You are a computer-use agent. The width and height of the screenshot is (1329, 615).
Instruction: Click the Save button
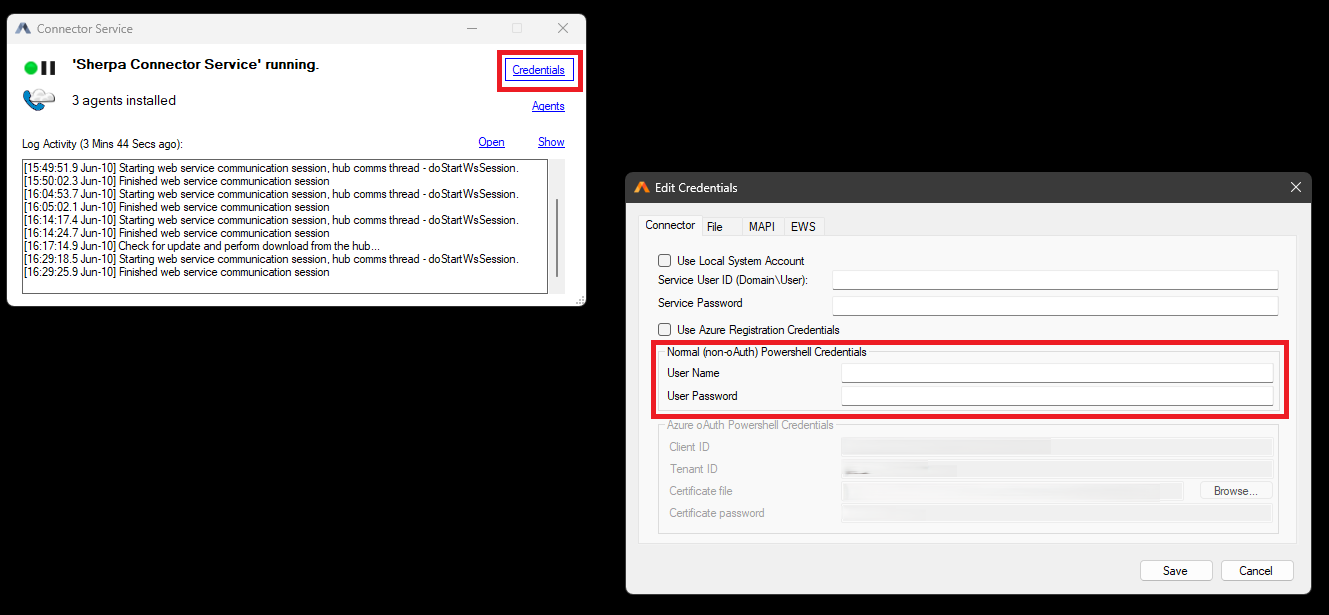pos(1176,570)
